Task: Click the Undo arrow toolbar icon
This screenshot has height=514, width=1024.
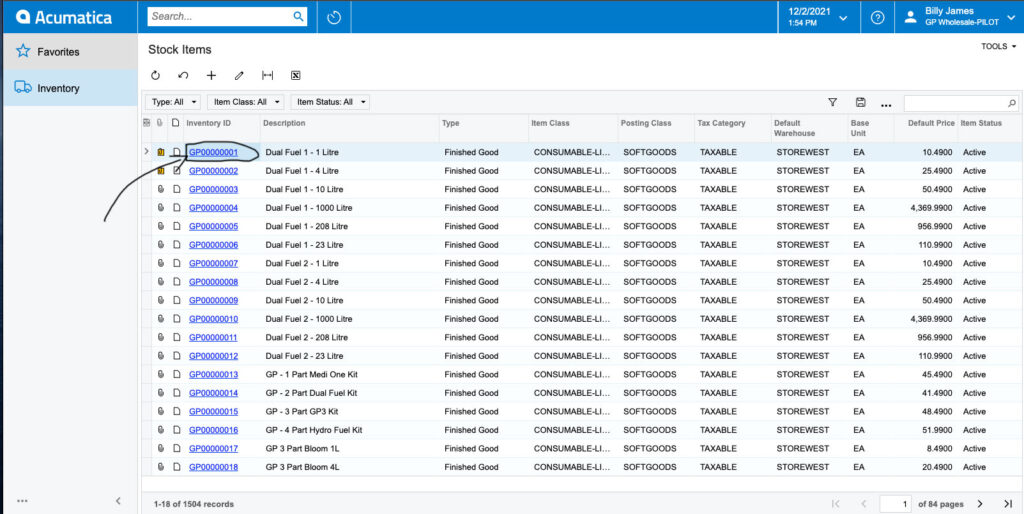Action: click(183, 76)
